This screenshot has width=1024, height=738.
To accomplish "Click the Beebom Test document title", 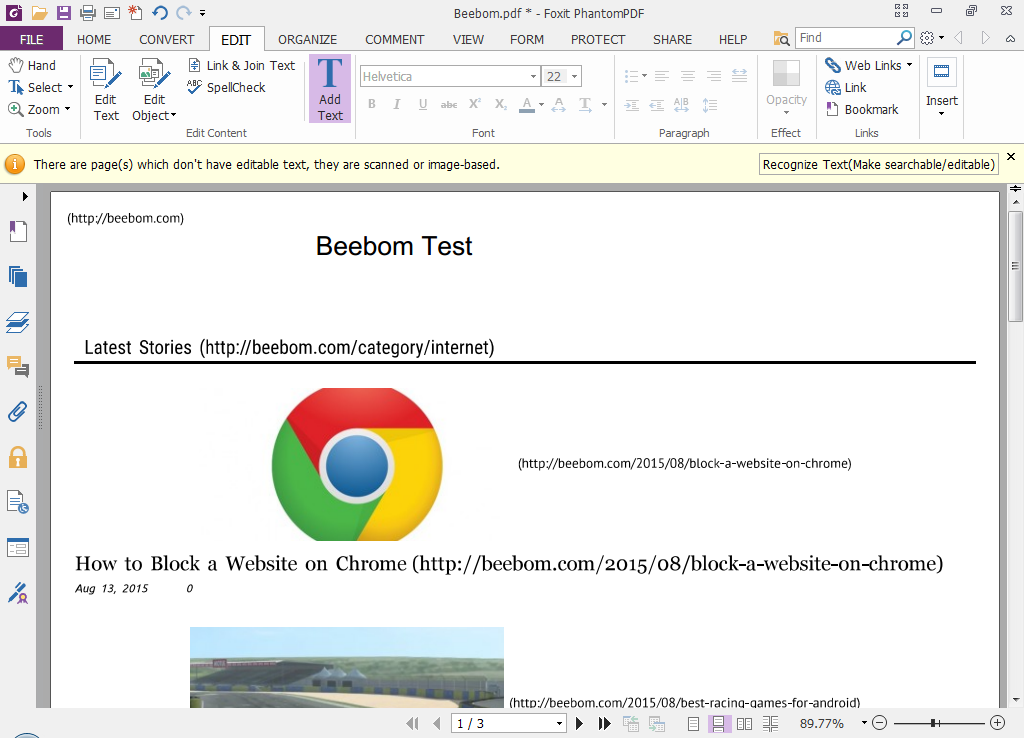I will 394,246.
